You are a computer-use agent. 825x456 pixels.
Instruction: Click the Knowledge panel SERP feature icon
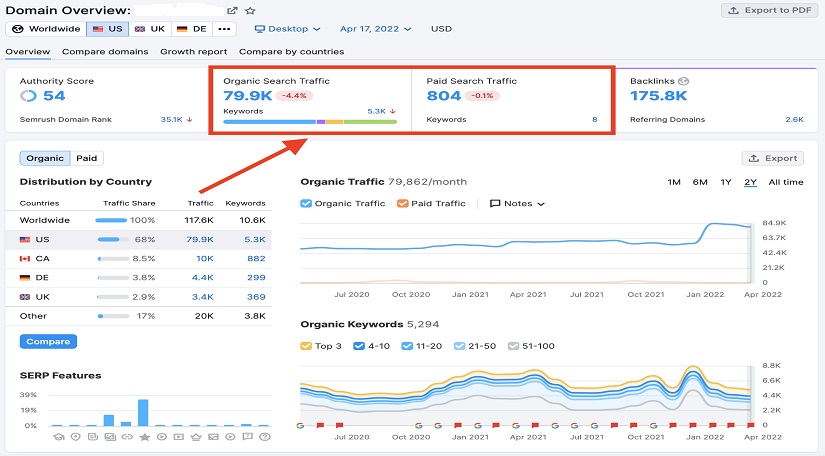[x=58, y=437]
